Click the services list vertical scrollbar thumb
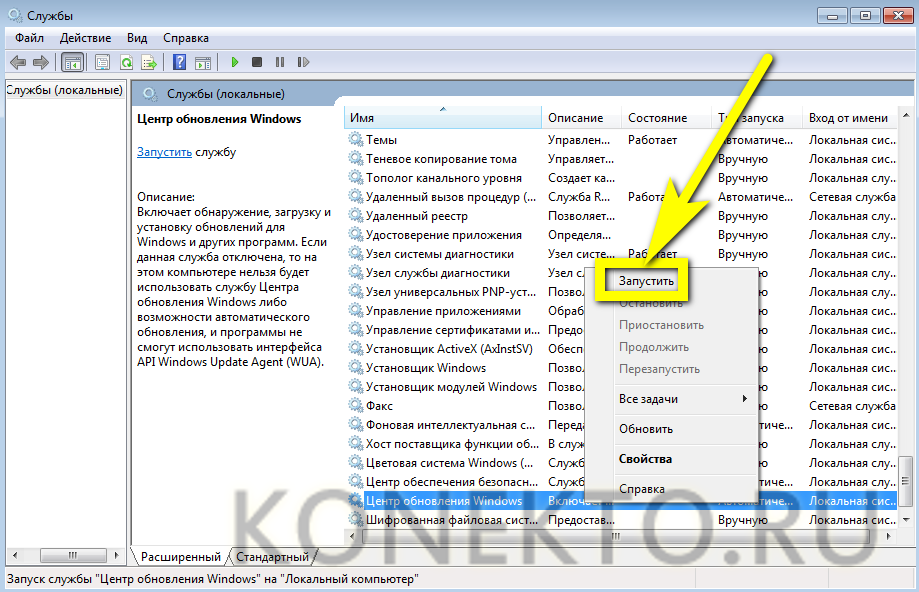 [906, 482]
